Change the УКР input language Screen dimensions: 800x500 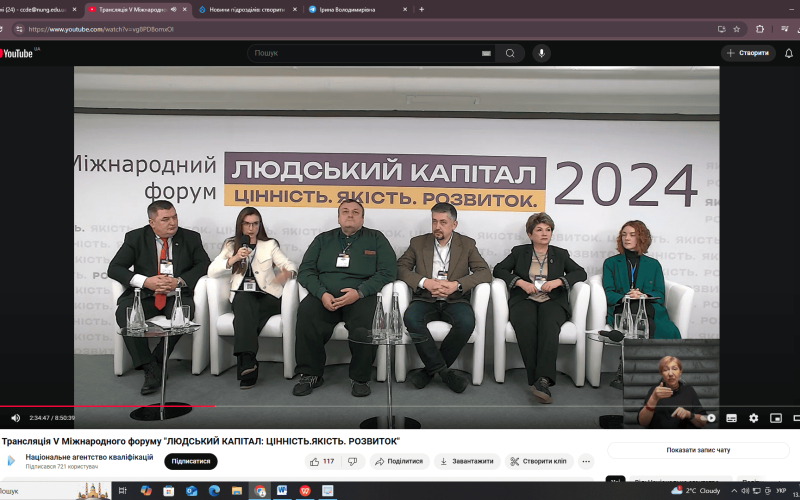click(x=781, y=491)
